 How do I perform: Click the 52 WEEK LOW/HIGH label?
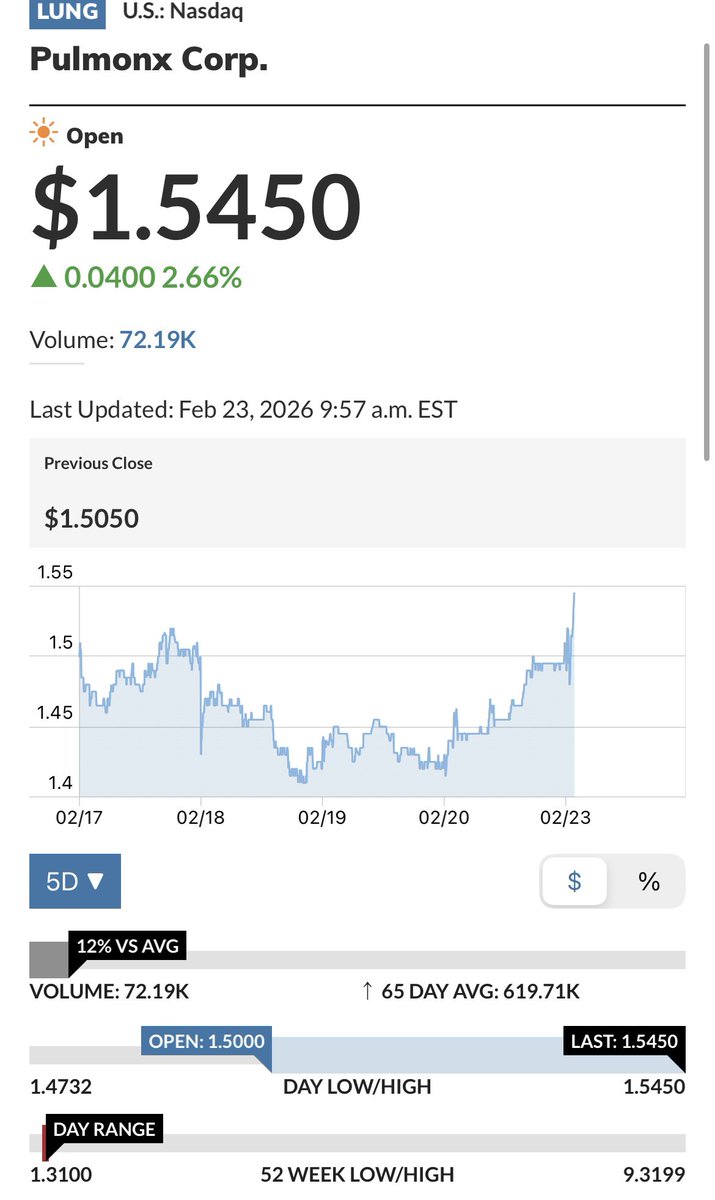(357, 1174)
